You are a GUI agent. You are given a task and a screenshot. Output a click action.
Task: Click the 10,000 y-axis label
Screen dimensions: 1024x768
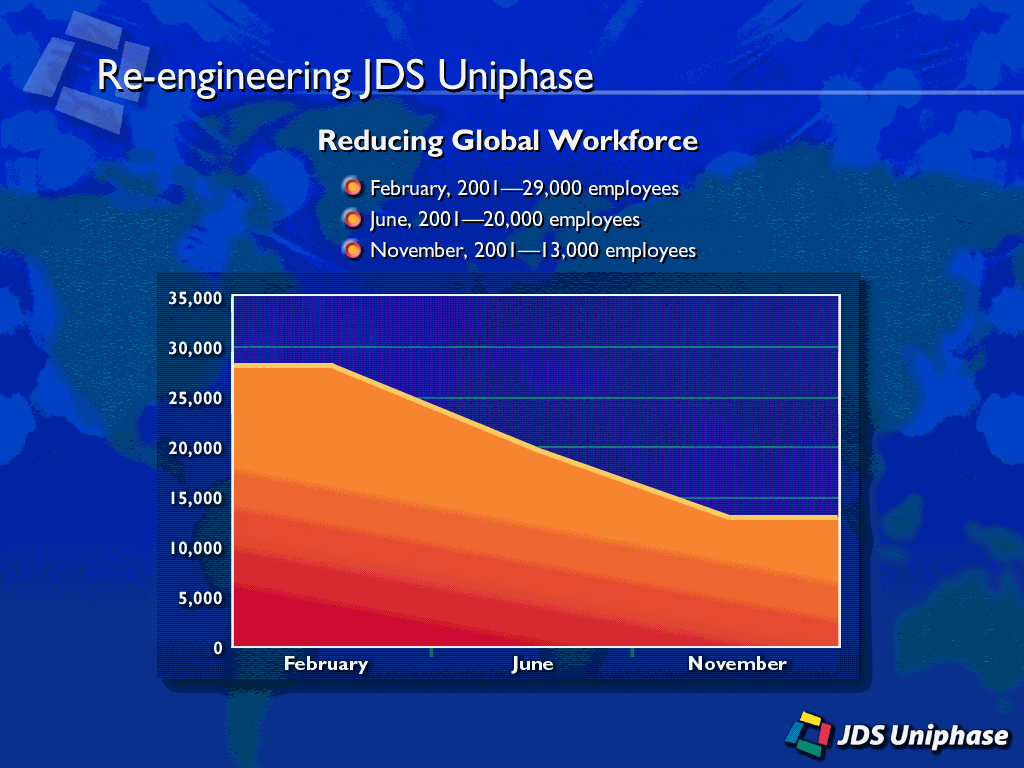195,548
